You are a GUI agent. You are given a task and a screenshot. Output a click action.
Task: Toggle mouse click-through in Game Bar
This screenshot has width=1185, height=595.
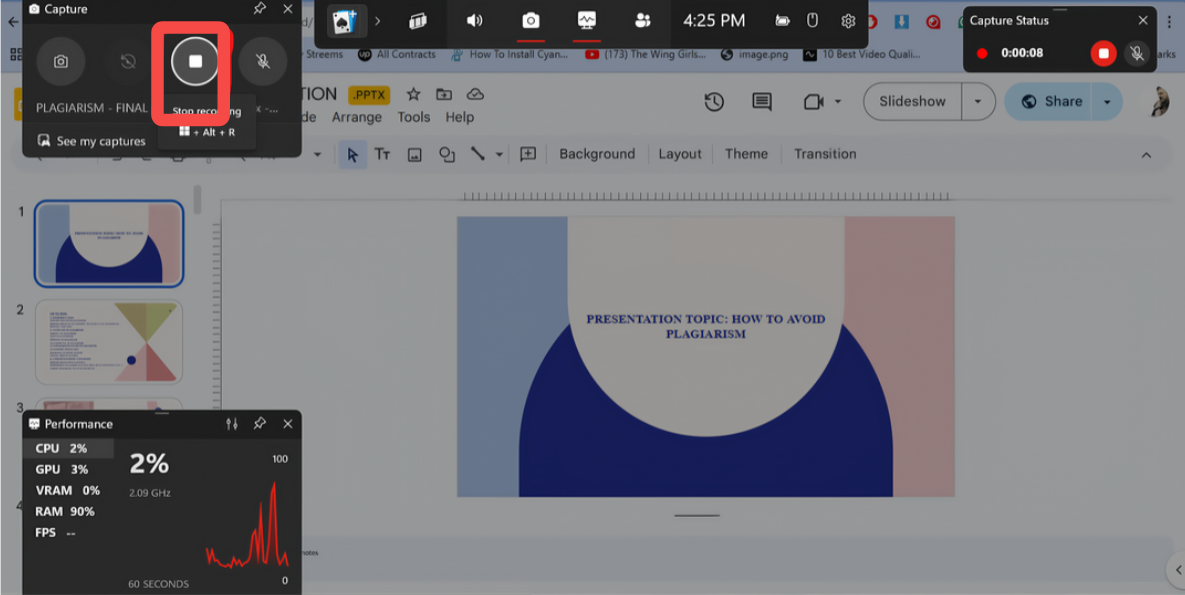(x=812, y=20)
